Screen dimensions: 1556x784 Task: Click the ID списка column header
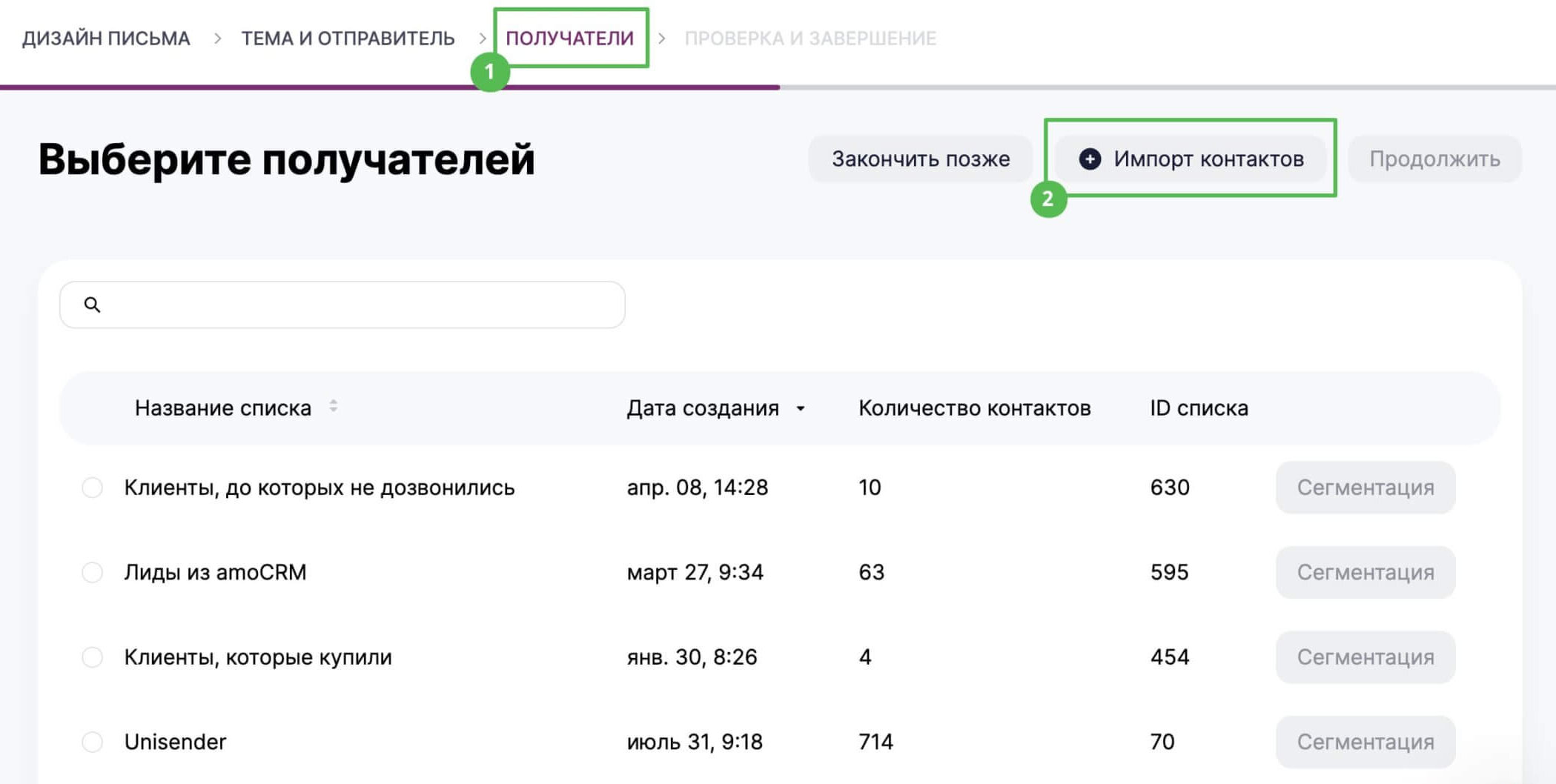1199,408
